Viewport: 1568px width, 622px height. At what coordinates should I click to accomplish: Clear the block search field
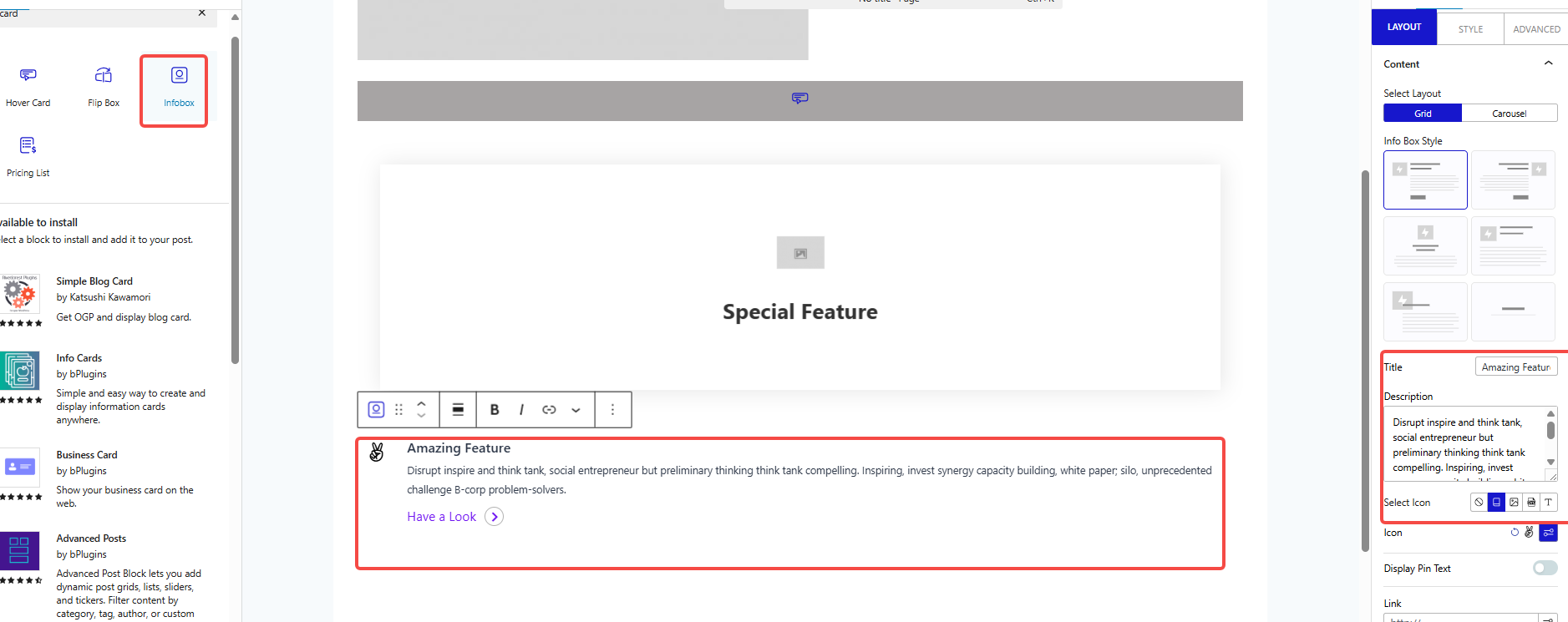click(x=201, y=13)
